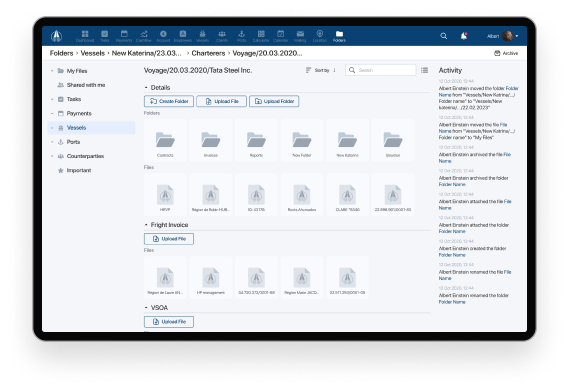Open the Contracts folder

click(x=165, y=141)
